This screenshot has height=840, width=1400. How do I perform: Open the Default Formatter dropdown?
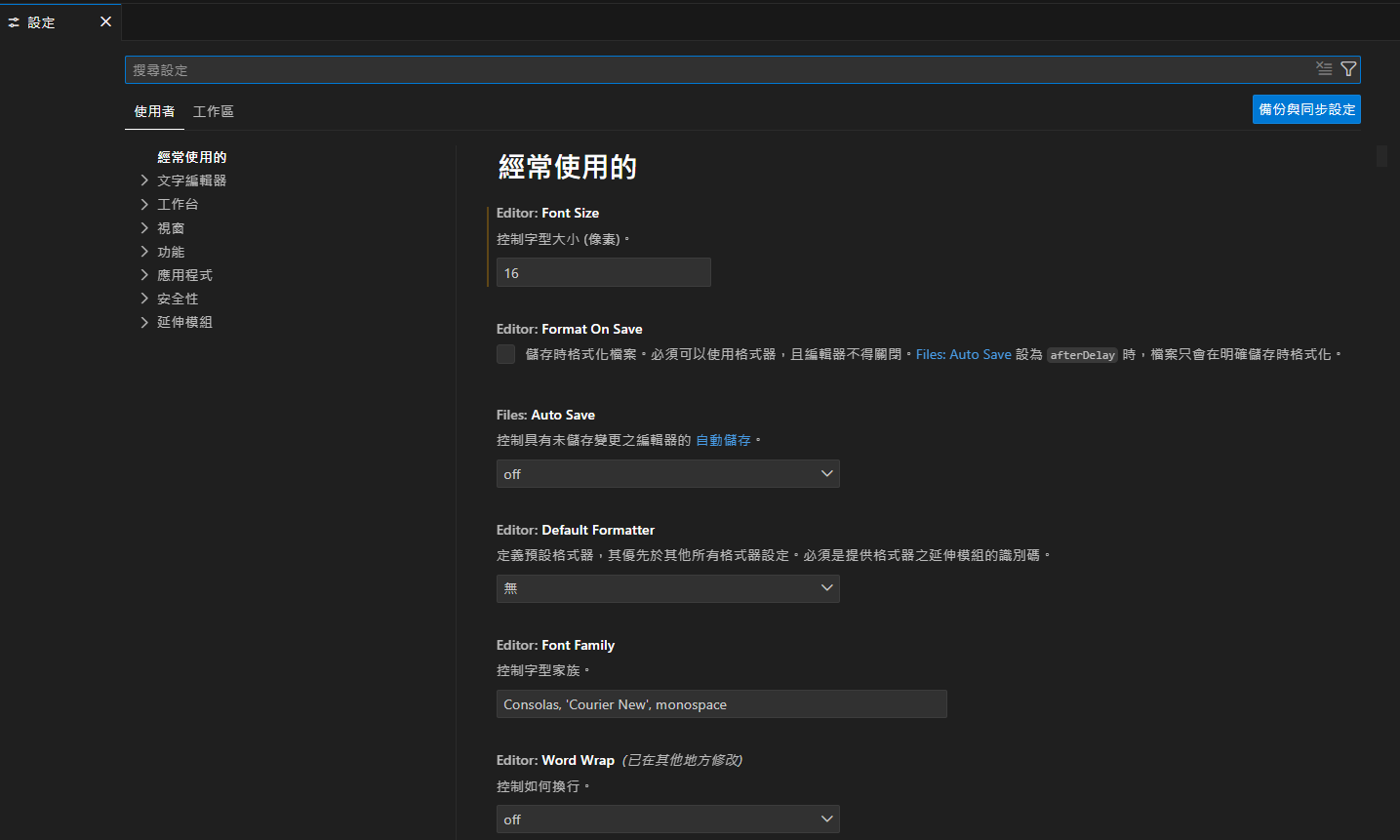667,588
